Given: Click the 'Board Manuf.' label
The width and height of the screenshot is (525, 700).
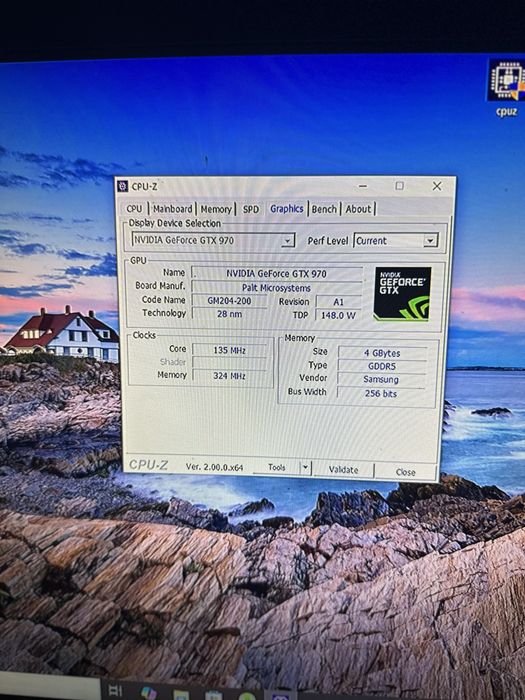Looking at the screenshot, I should coord(160,286).
